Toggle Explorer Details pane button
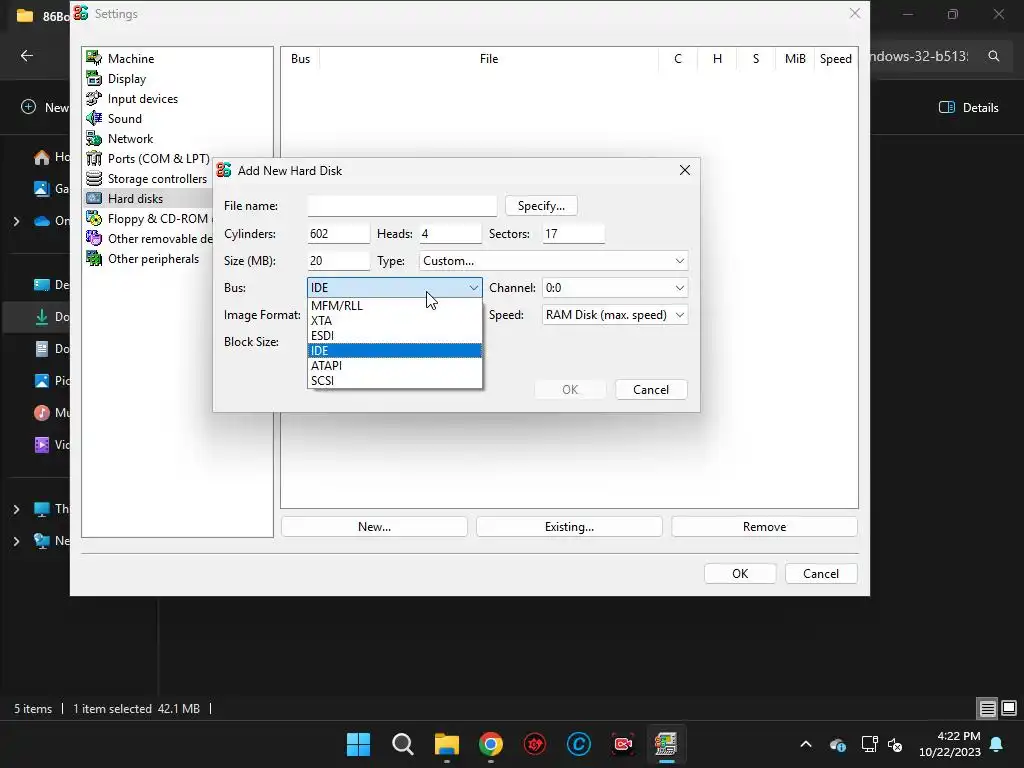 pyautogui.click(x=968, y=107)
